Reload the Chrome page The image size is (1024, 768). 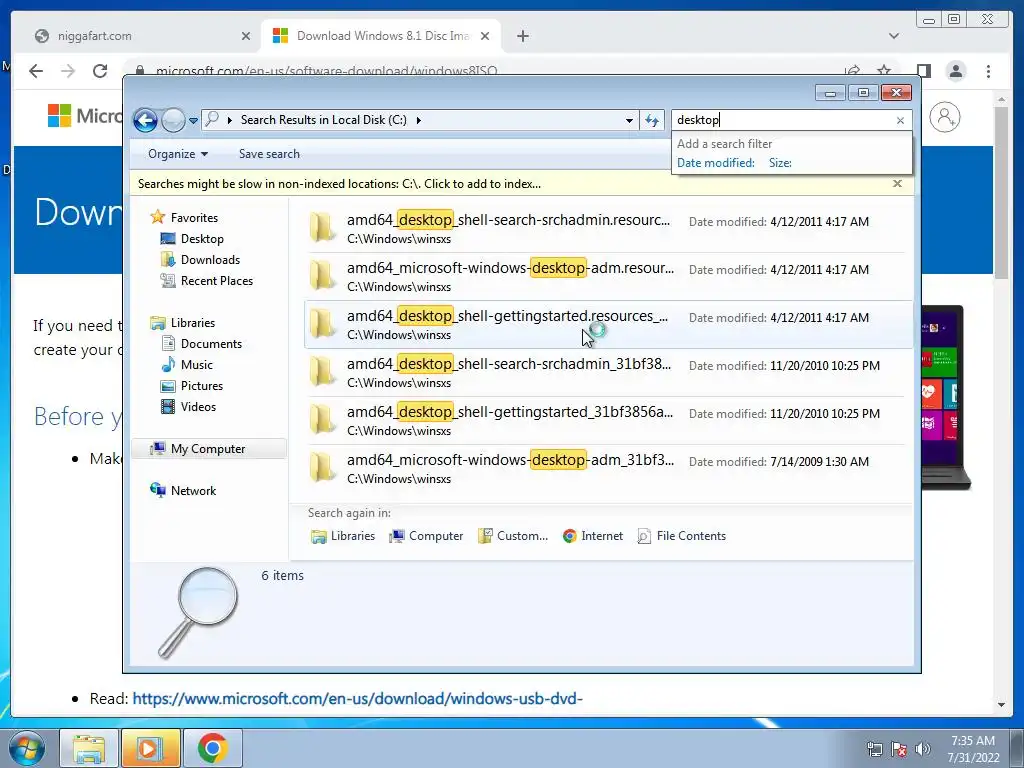[100, 71]
